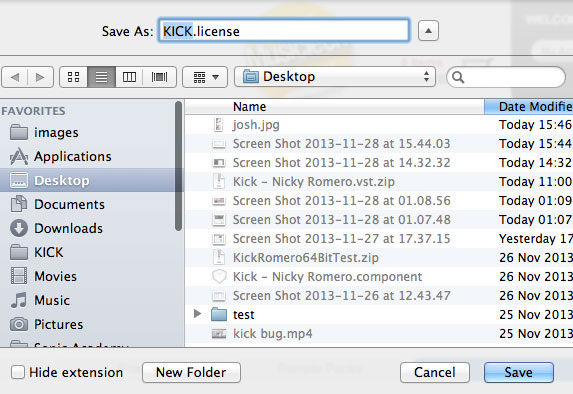Switch to icon view mode
The height and width of the screenshot is (394, 573).
coord(73,77)
